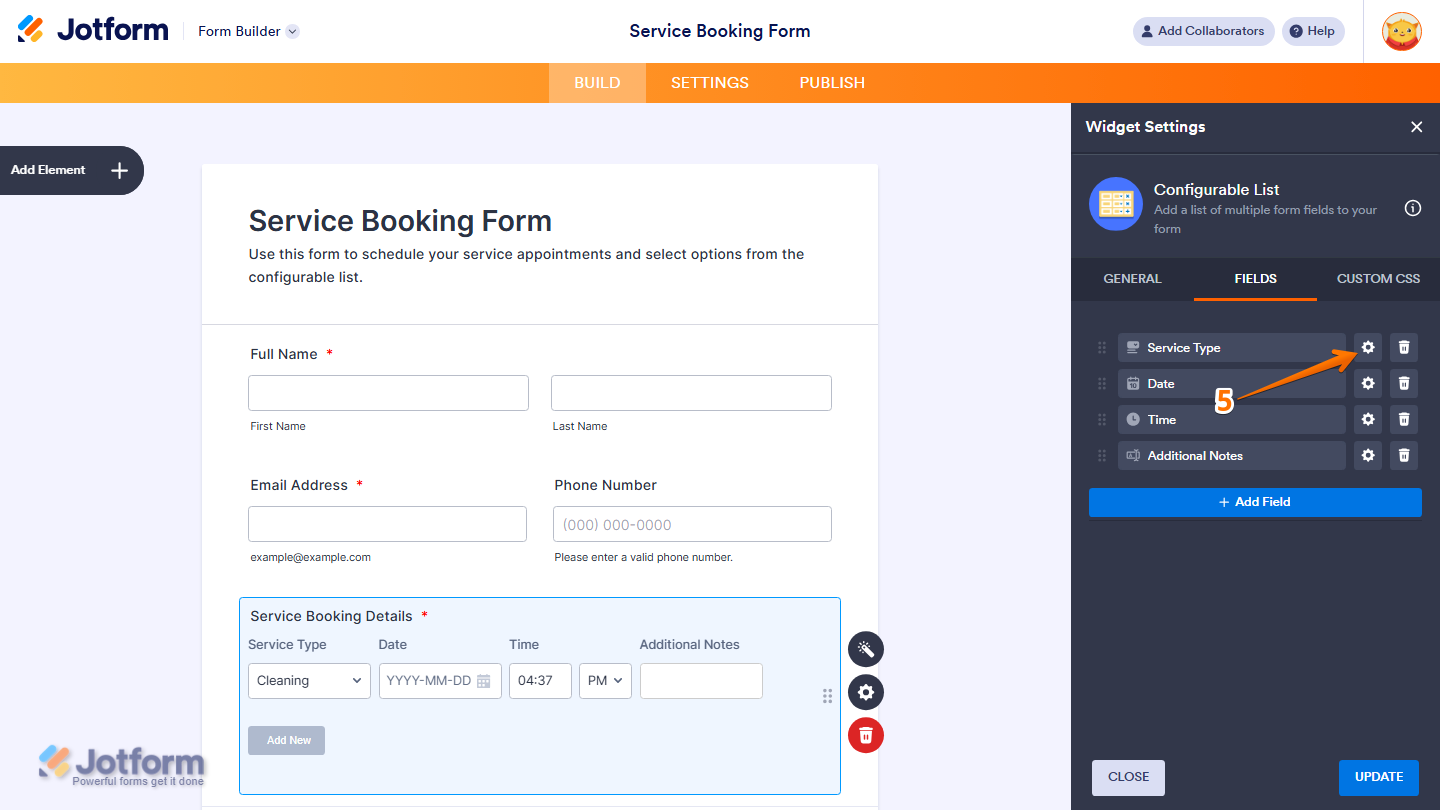
Task: Open the PM time period dropdown
Action: [x=604, y=680]
